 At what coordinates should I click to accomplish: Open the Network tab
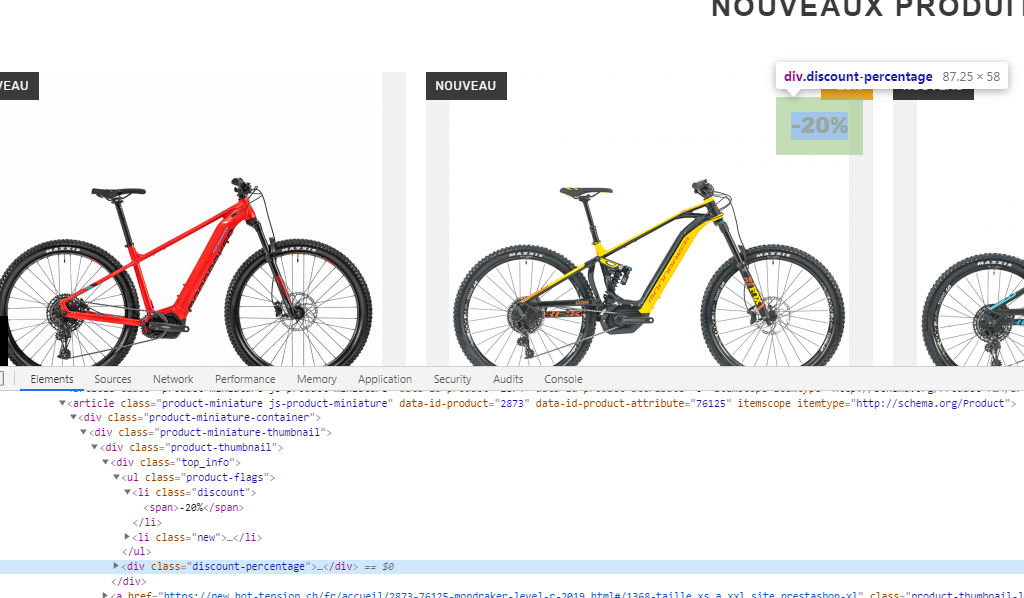(x=173, y=379)
